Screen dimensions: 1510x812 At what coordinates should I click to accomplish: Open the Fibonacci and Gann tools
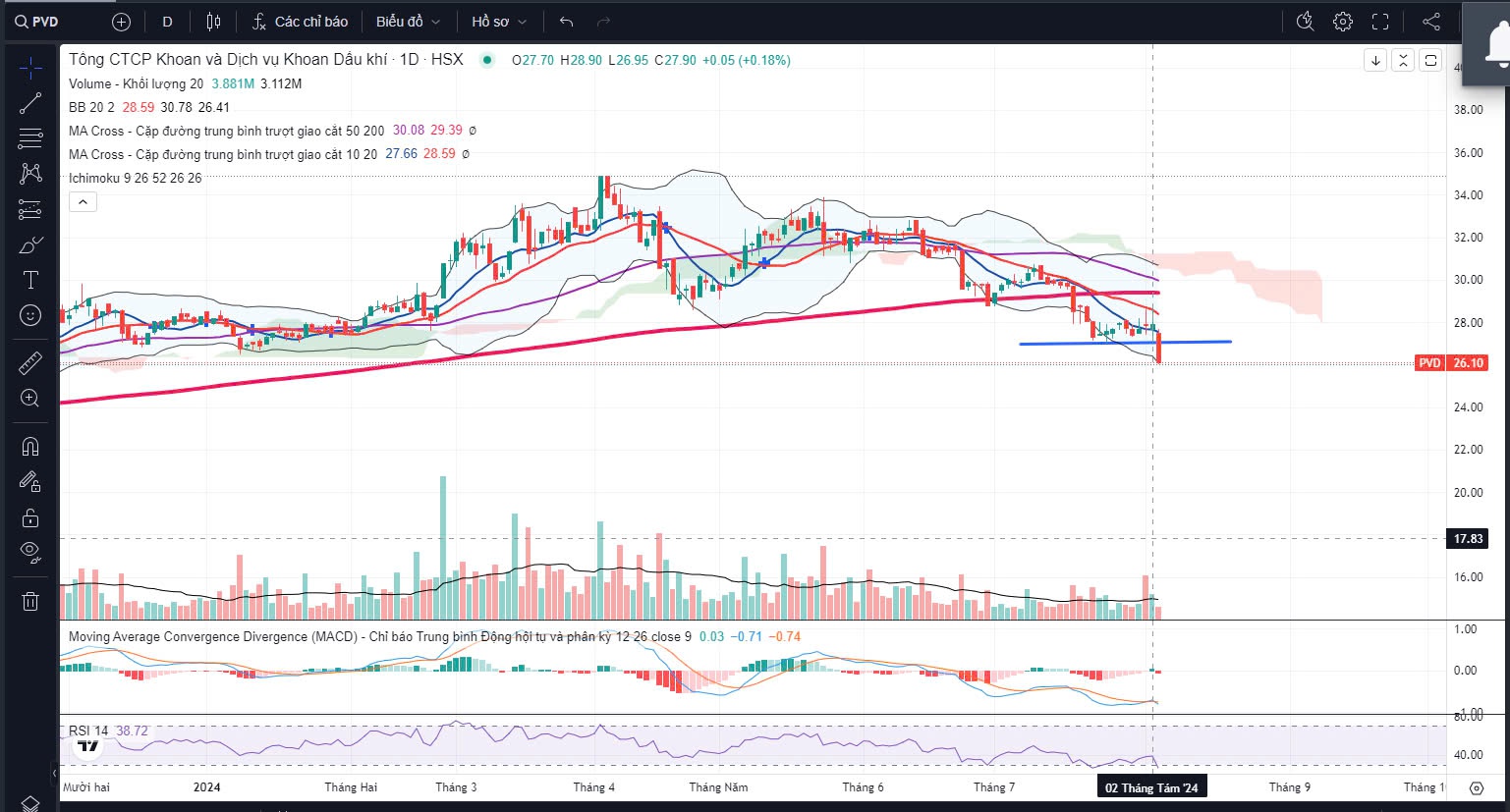point(30,138)
